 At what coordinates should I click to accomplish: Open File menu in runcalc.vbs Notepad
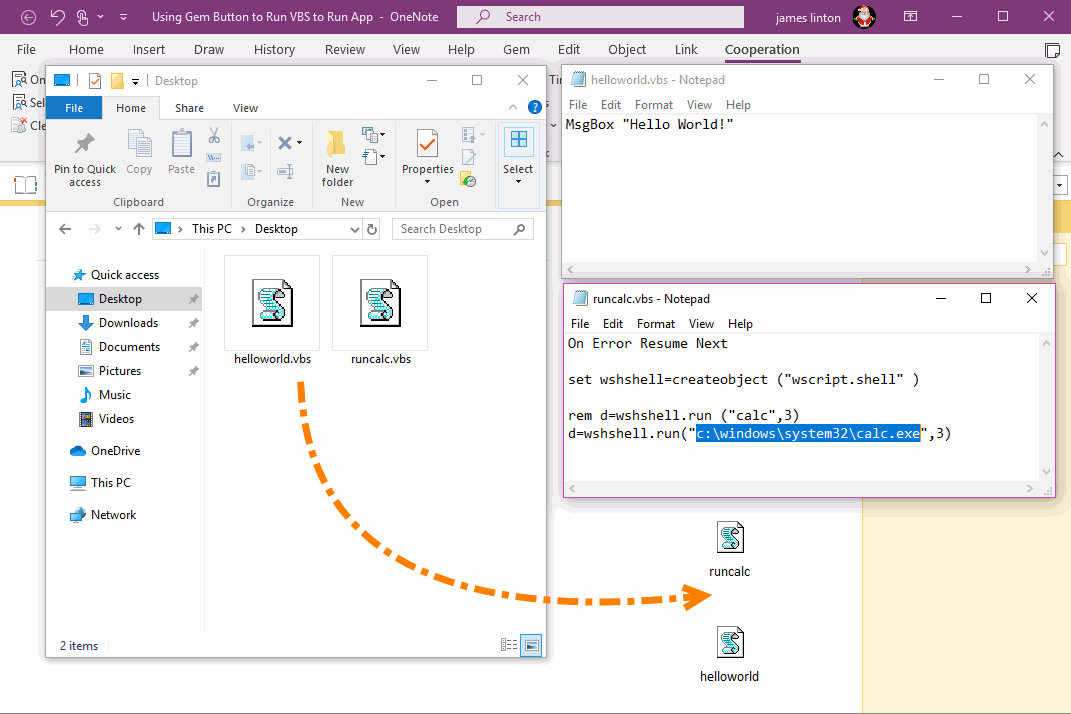(580, 323)
